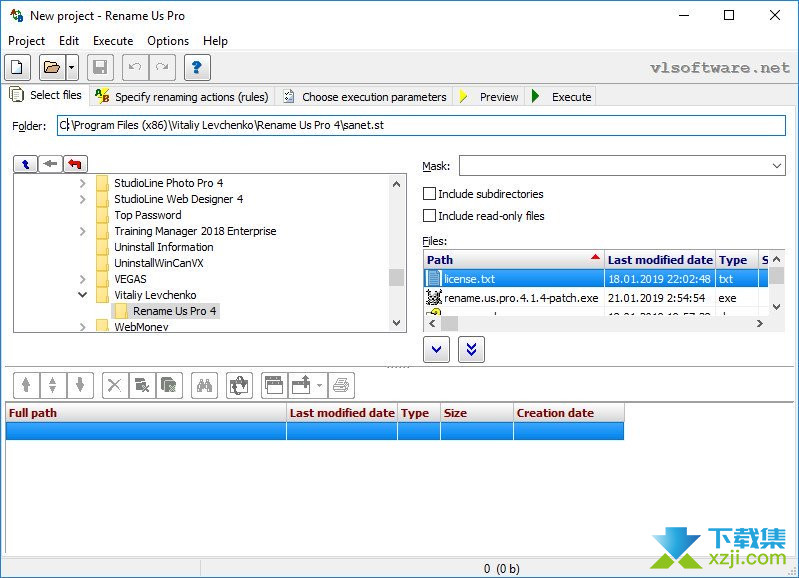This screenshot has height=578, width=799.
Task: Open the Execute menu
Action: click(x=113, y=41)
